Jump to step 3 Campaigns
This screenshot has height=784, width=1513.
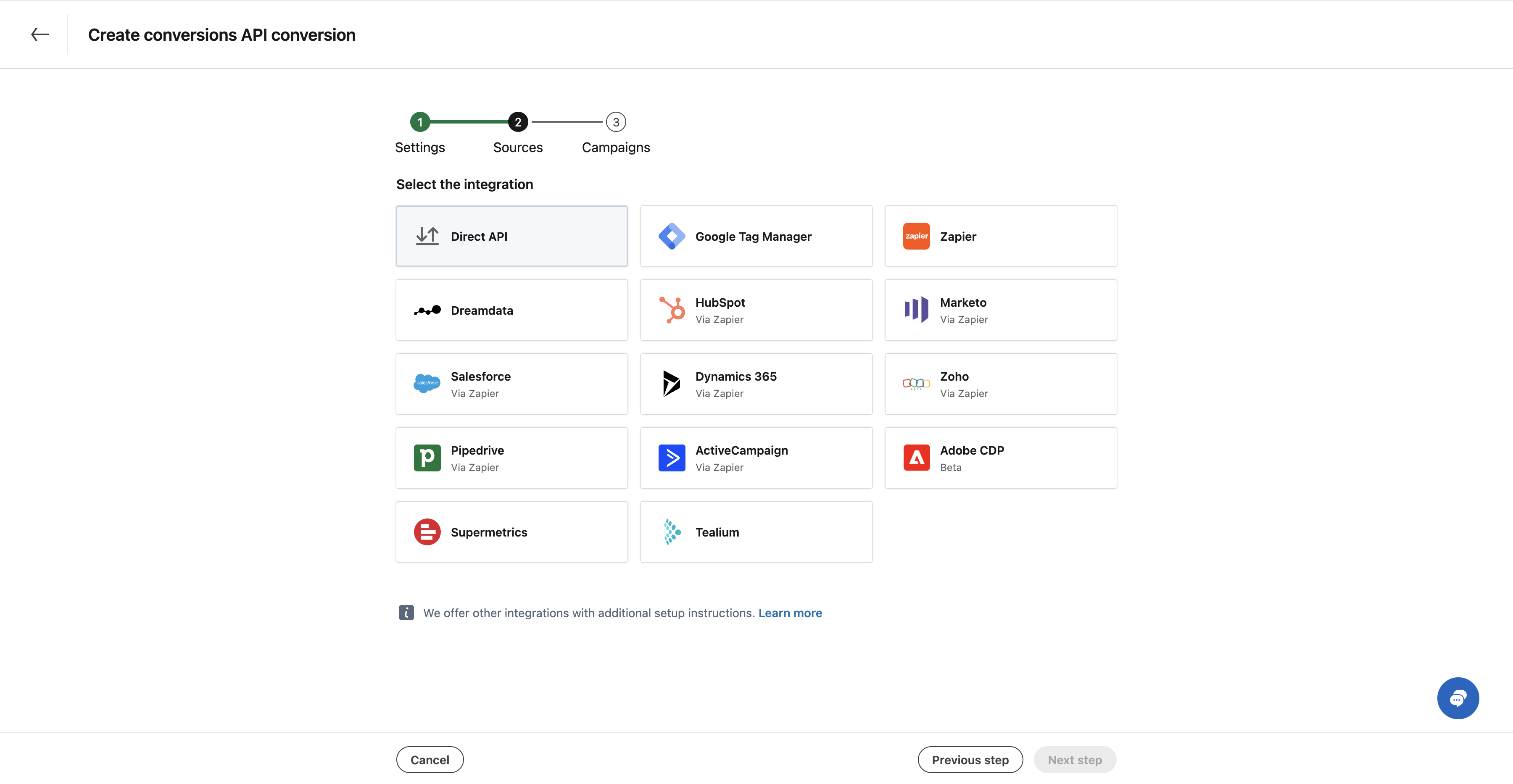[615, 122]
